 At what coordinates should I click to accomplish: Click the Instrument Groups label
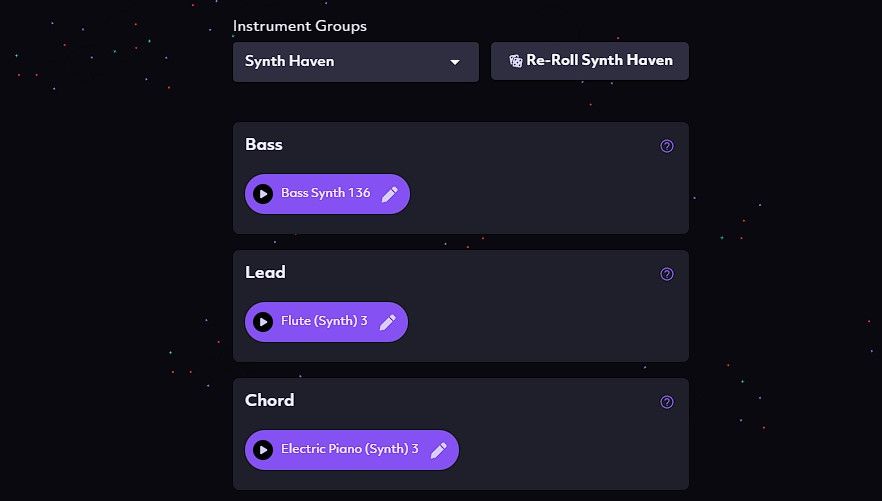[299, 26]
